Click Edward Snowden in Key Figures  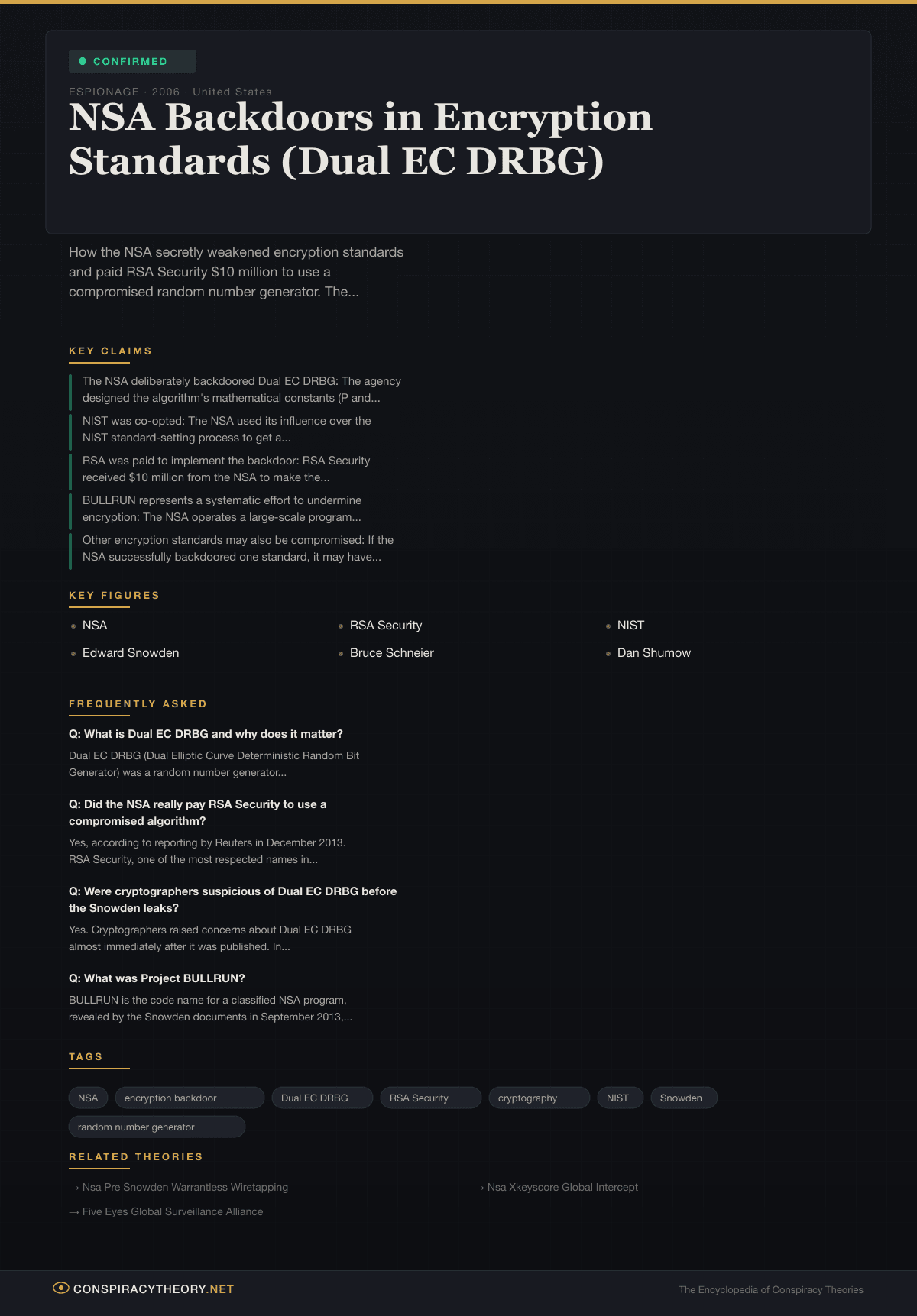(131, 653)
